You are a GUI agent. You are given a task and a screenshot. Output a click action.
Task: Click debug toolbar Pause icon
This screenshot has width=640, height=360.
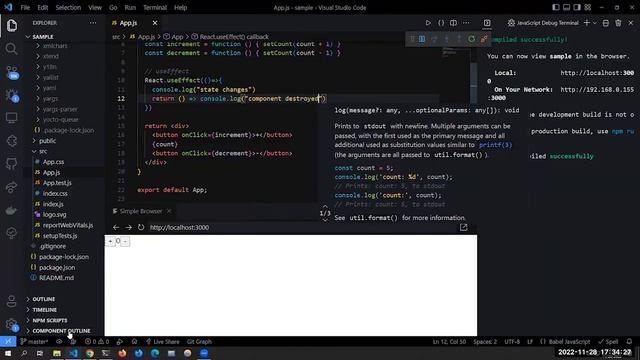422,39
